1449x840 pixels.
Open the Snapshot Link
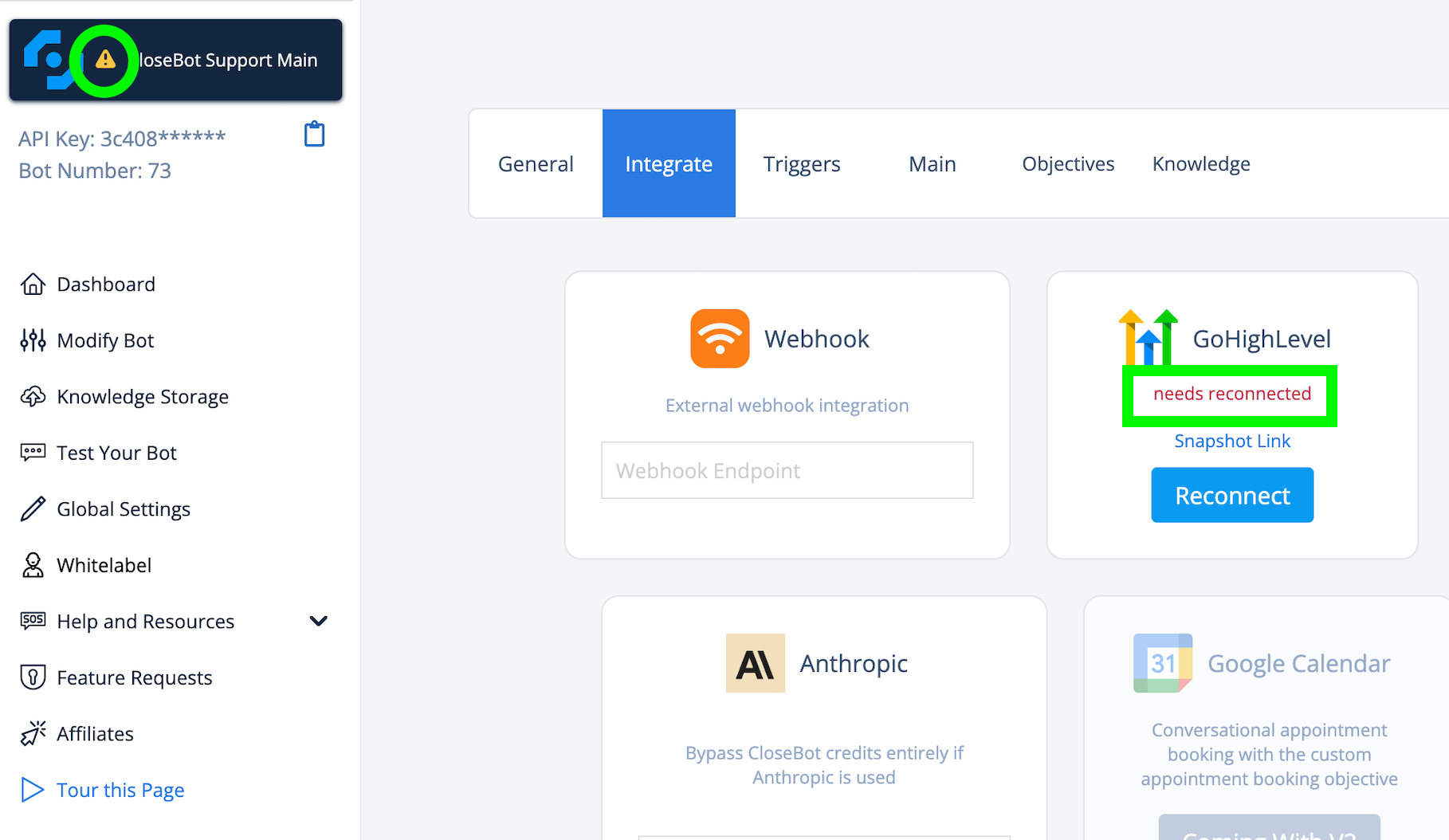point(1232,441)
